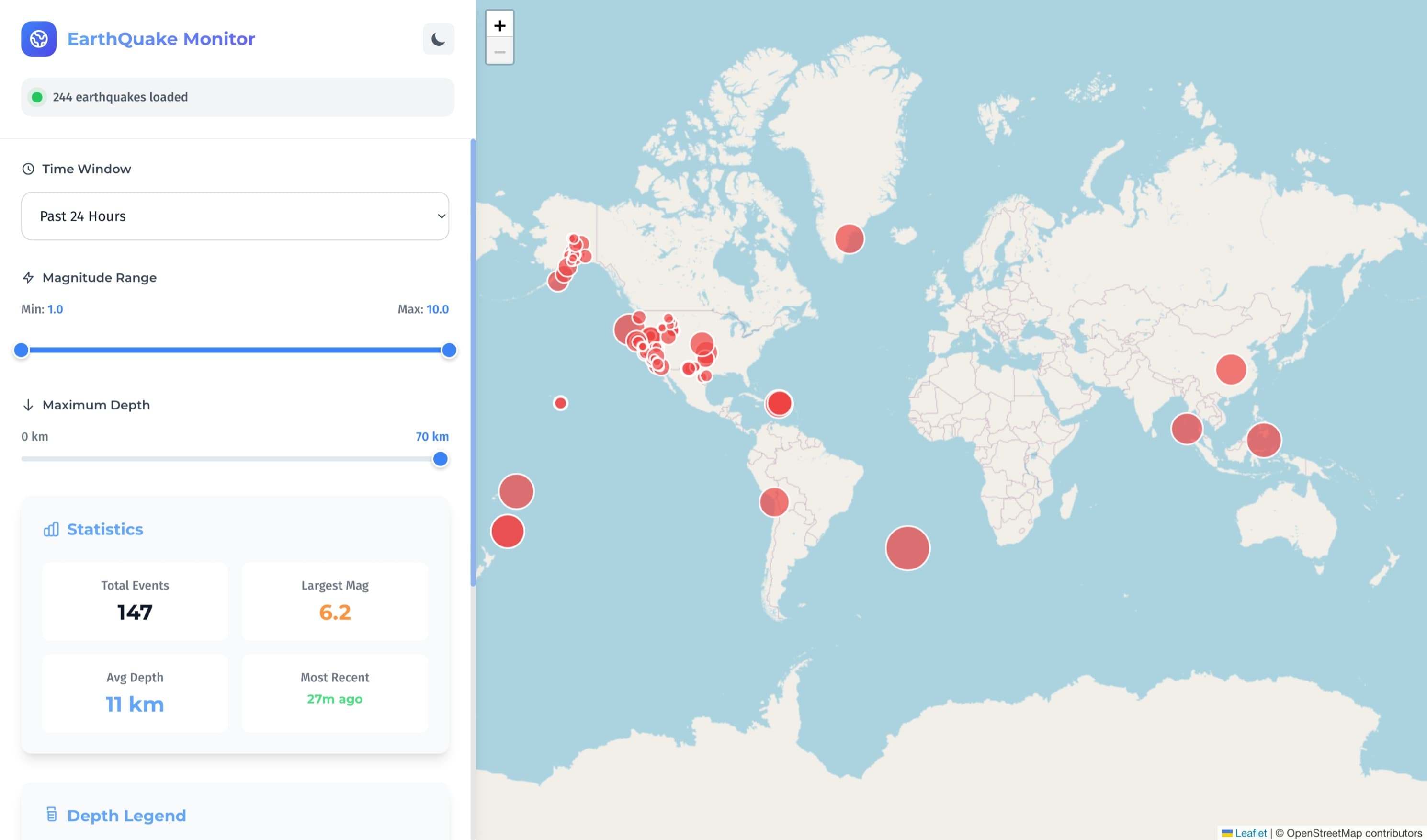Click the Depth Legend icon
Image resolution: width=1427 pixels, height=840 pixels.
53,815
